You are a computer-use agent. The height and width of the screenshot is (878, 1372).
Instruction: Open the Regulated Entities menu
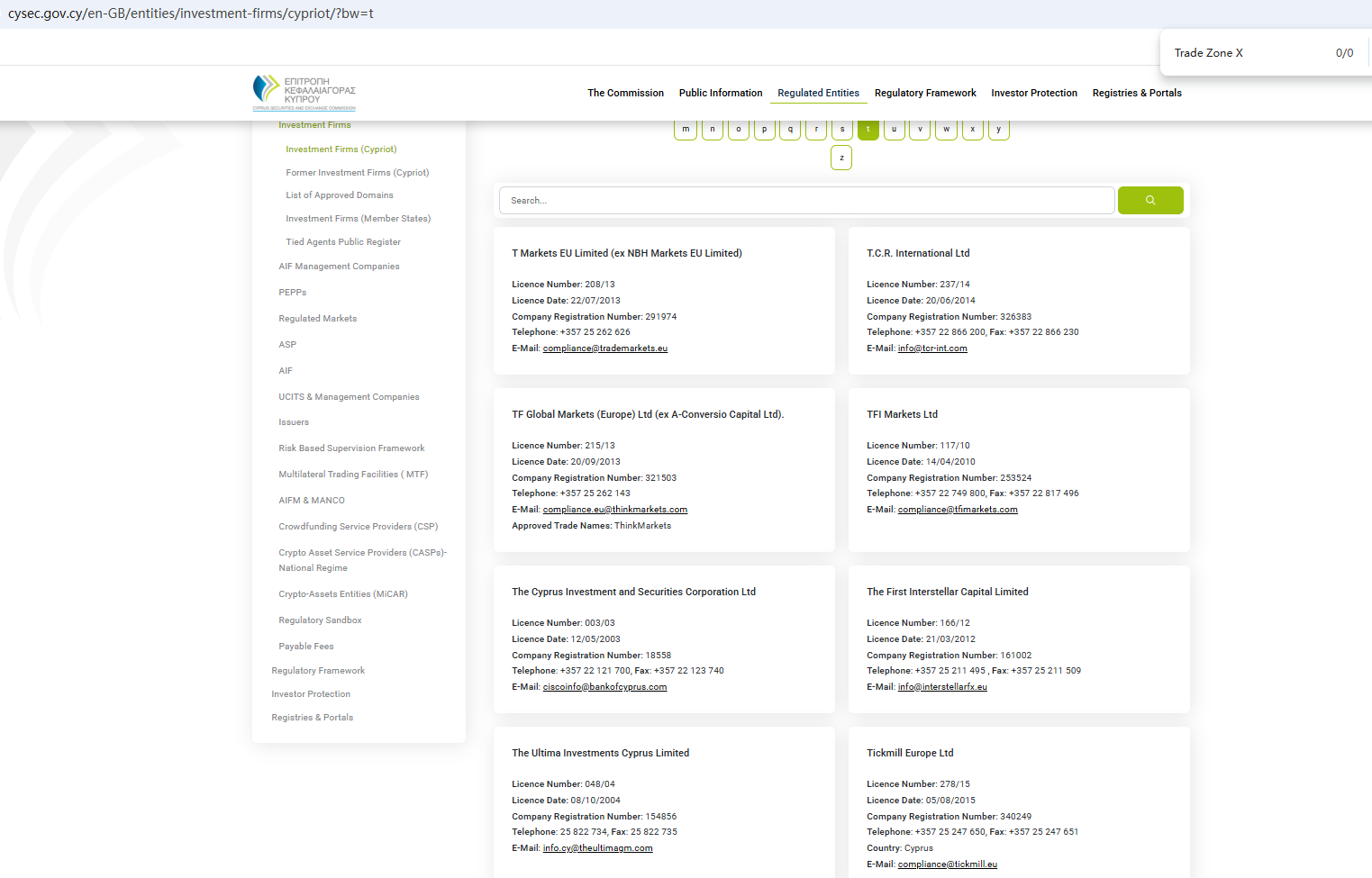click(818, 93)
